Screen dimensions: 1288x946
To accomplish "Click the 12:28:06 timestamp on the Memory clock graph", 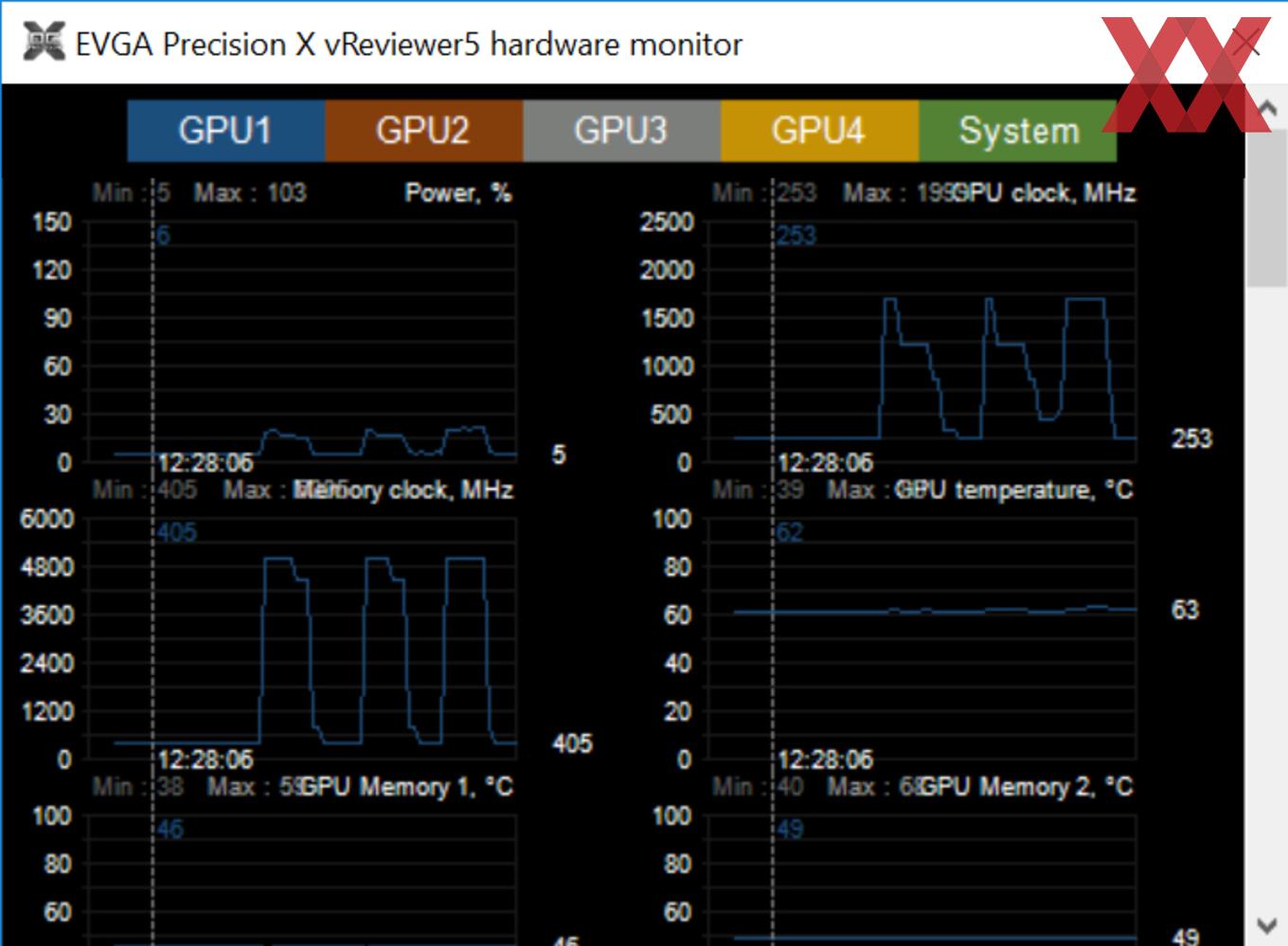I will click(x=206, y=759).
